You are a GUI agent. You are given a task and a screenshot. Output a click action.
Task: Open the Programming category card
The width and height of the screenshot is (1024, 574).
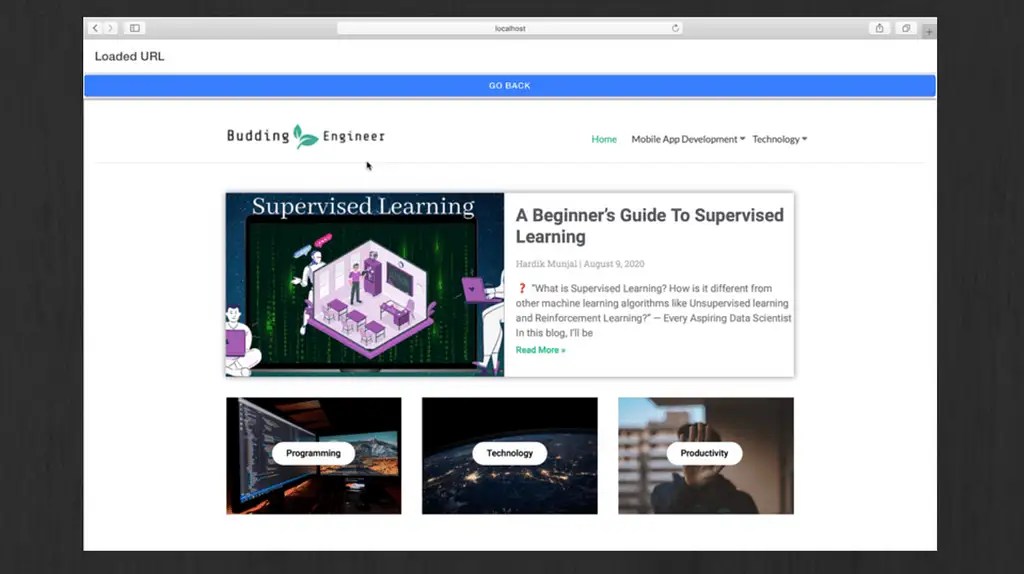click(x=313, y=455)
